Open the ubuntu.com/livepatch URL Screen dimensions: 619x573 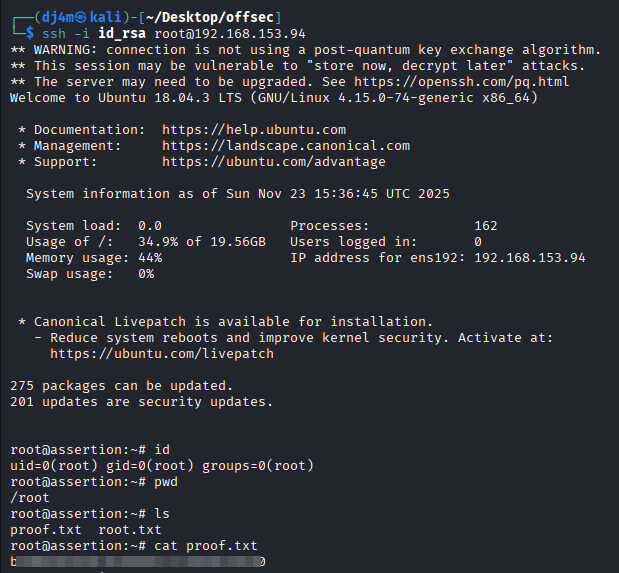point(162,354)
